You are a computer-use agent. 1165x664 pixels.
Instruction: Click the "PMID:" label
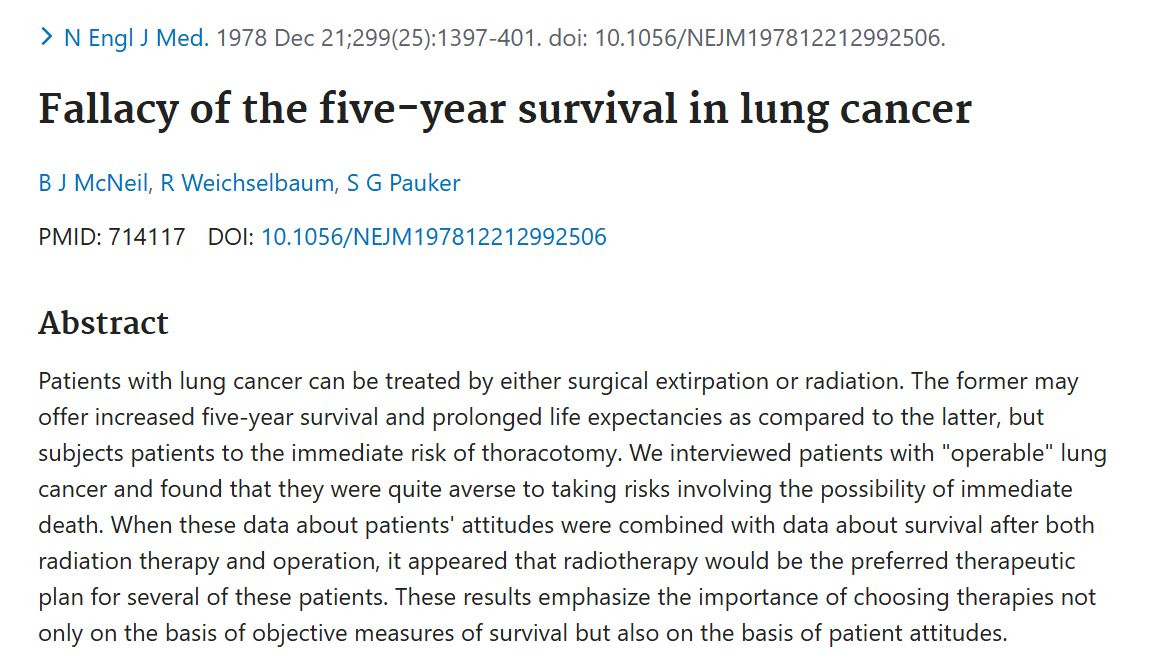70,237
